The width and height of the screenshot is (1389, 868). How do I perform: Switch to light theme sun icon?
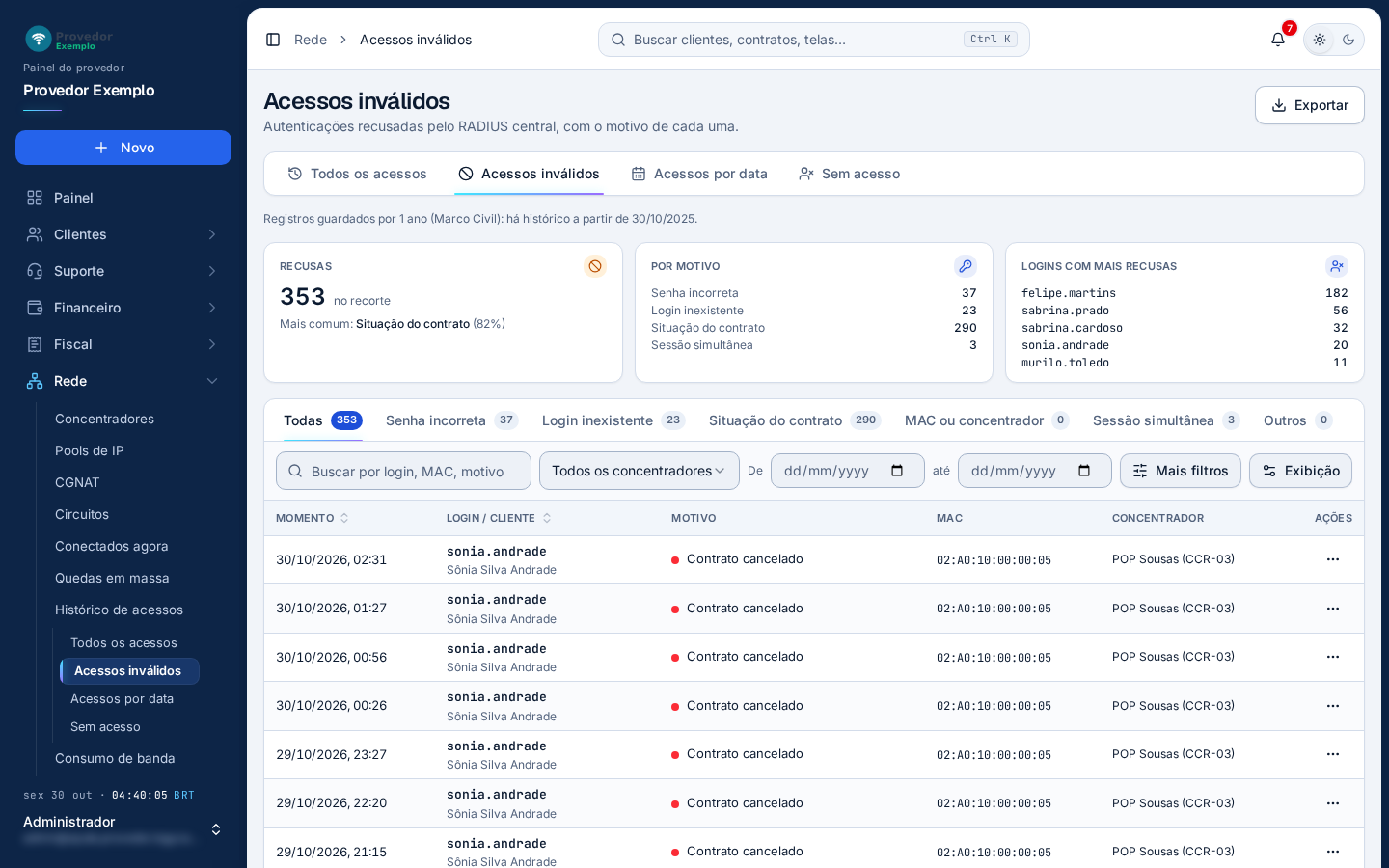click(1320, 40)
